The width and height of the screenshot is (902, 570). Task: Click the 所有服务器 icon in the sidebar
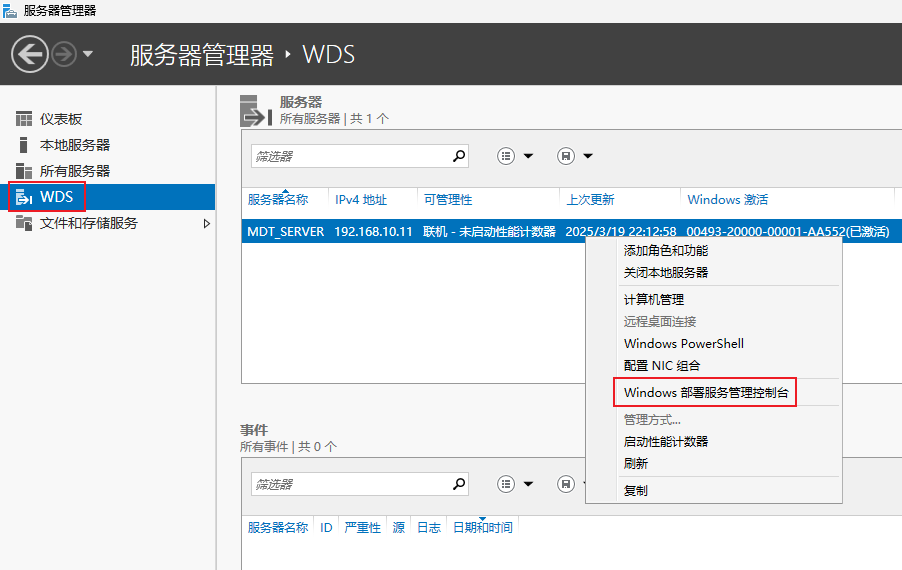click(x=24, y=171)
